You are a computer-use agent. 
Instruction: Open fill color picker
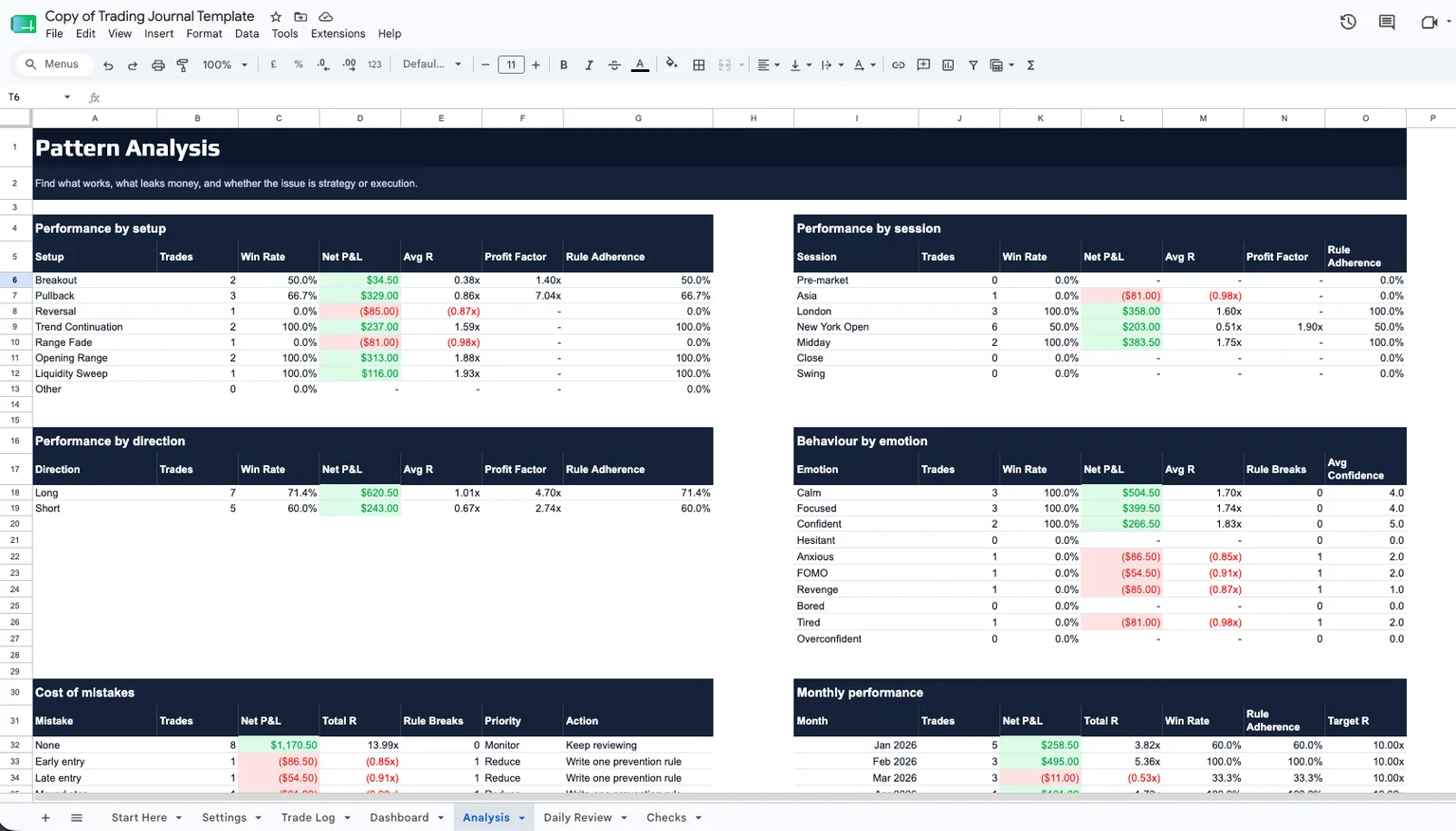[x=671, y=64]
